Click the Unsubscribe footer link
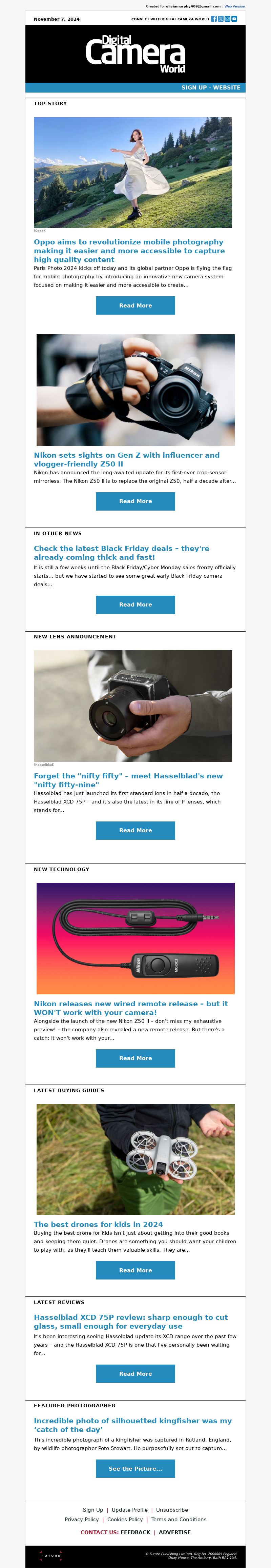This screenshot has height=1568, width=271. [x=172, y=1510]
